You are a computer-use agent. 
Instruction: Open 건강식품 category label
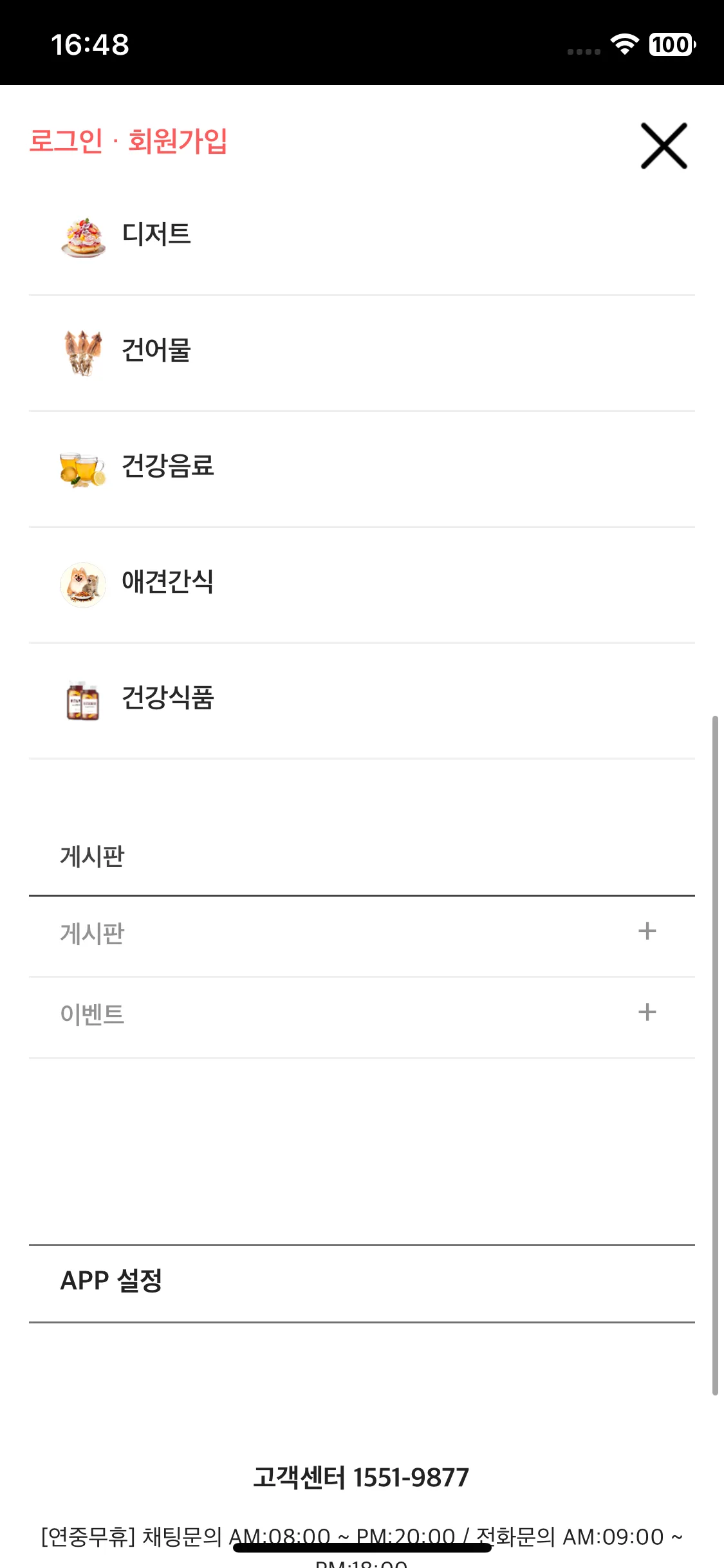[x=168, y=698]
